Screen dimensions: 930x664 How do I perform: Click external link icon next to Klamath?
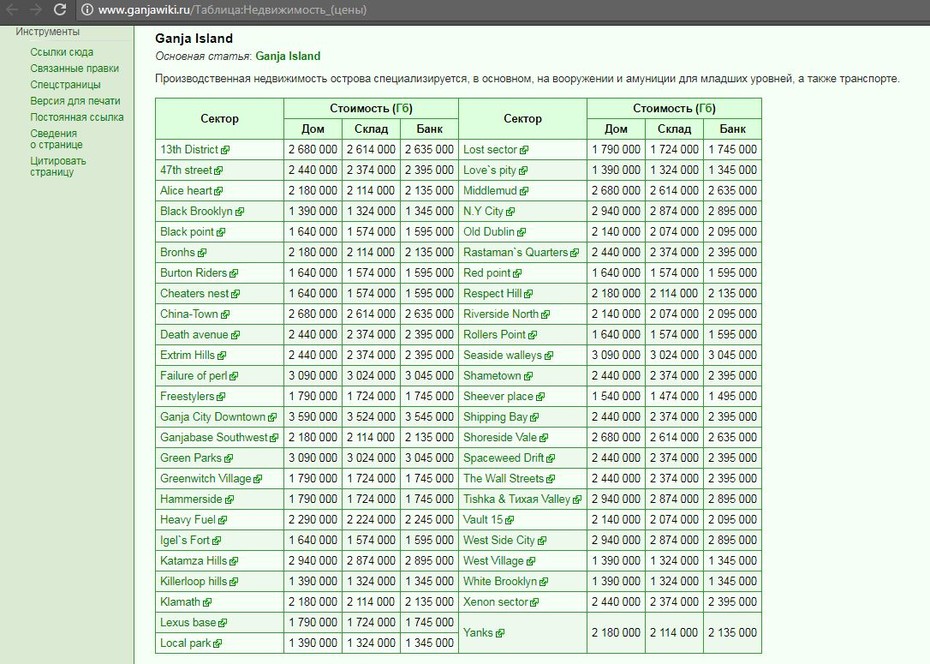click(207, 602)
